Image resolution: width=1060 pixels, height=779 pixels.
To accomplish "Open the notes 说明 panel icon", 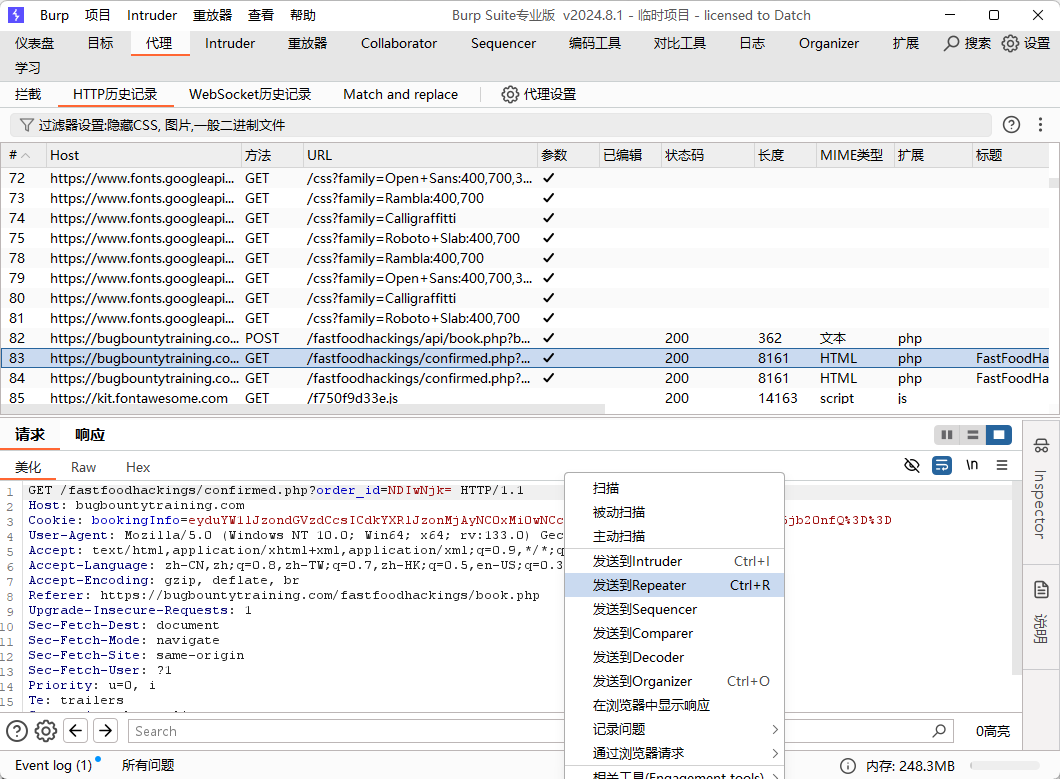I will pyautogui.click(x=1041, y=590).
